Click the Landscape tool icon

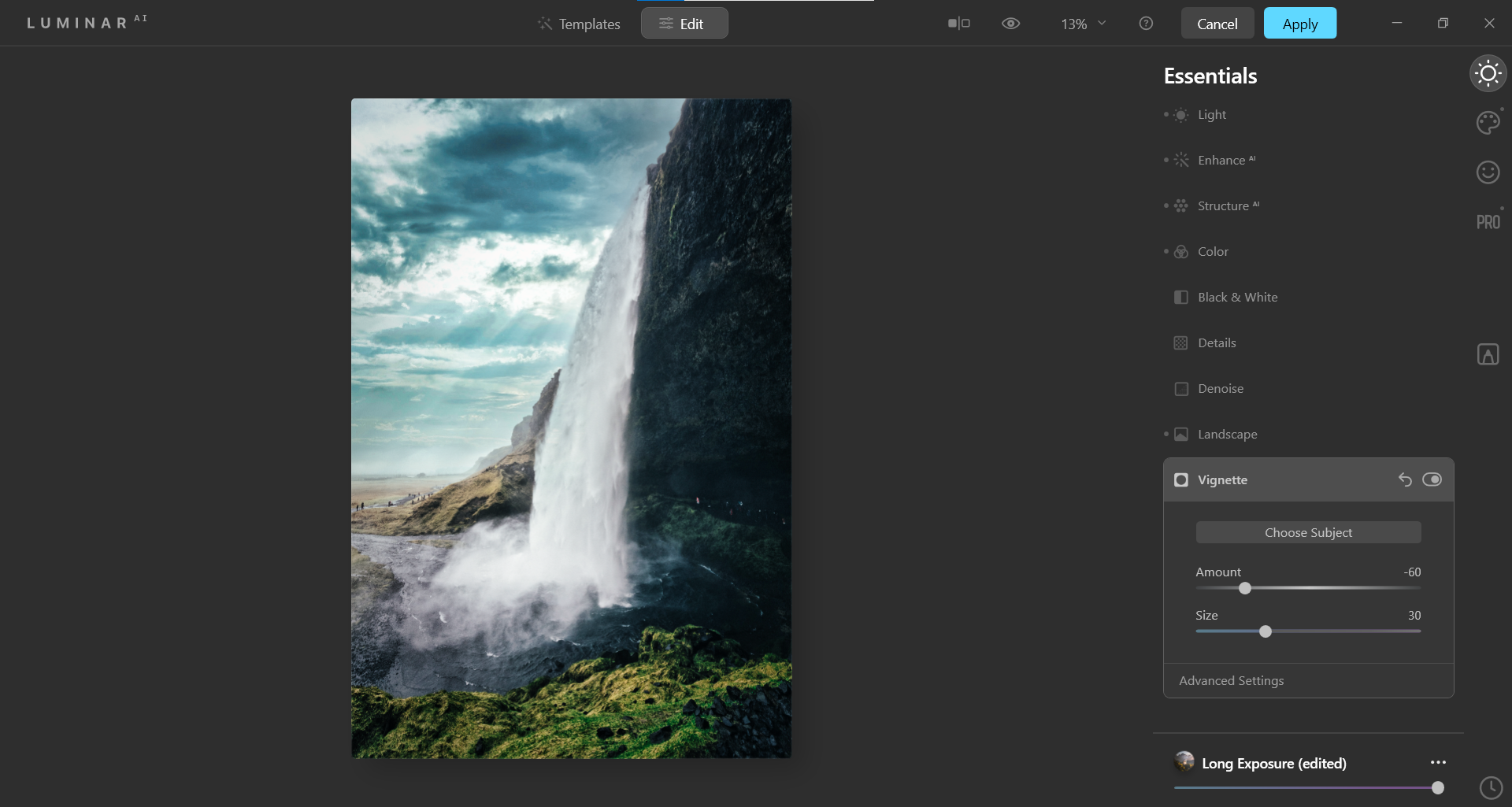tap(1181, 435)
